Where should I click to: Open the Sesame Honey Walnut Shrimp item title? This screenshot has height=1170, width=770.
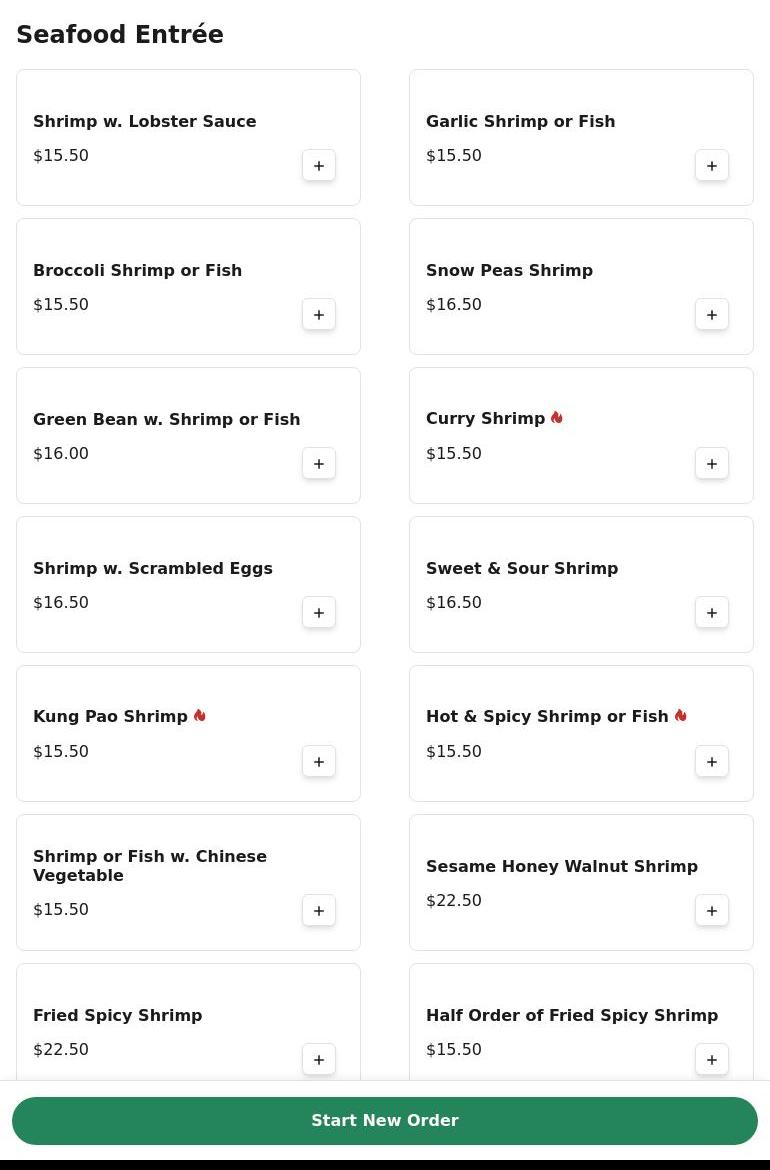pos(561,867)
